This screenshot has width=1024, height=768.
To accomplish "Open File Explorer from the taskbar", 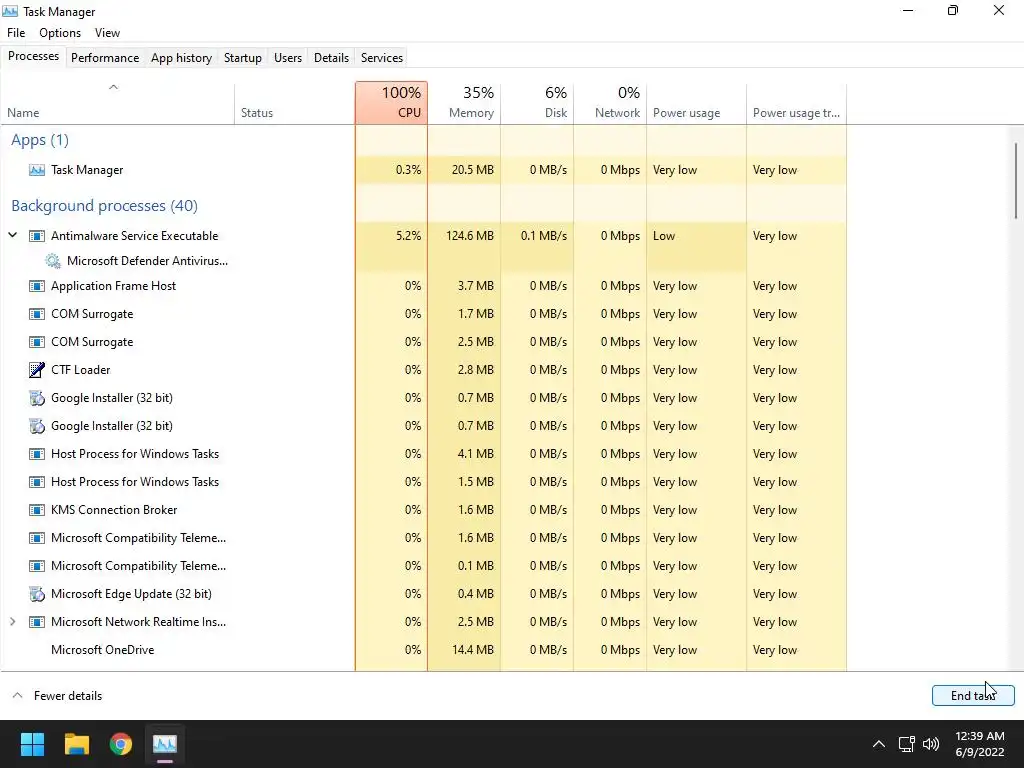I will click(76, 744).
